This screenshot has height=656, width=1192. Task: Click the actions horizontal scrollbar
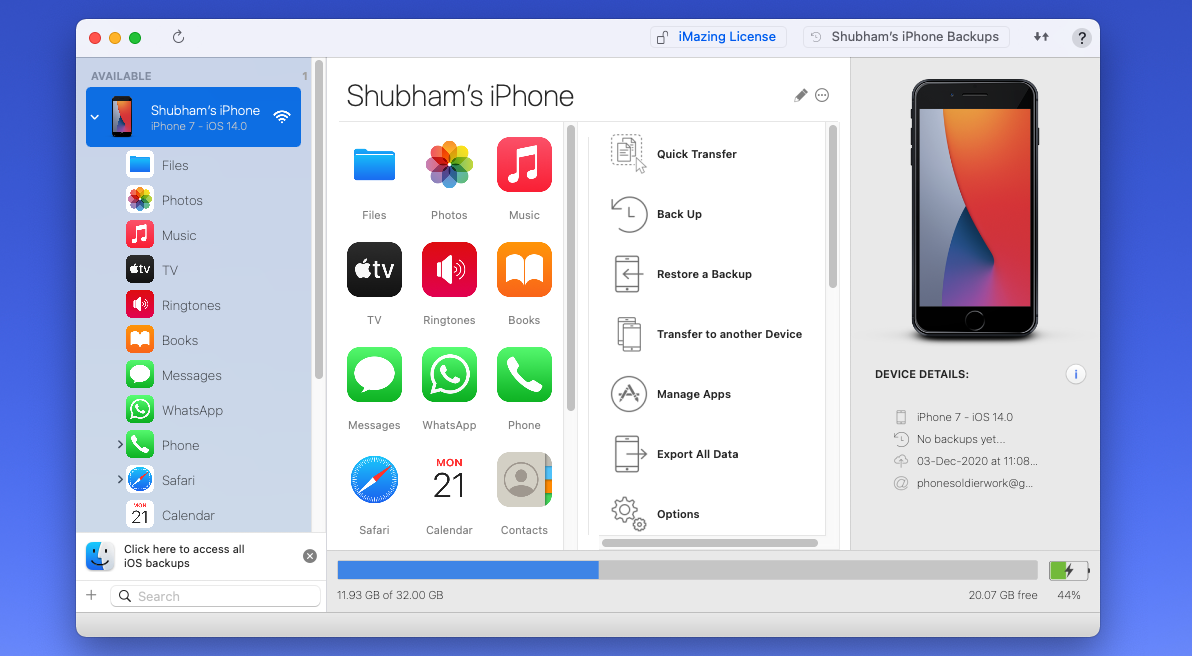click(710, 543)
